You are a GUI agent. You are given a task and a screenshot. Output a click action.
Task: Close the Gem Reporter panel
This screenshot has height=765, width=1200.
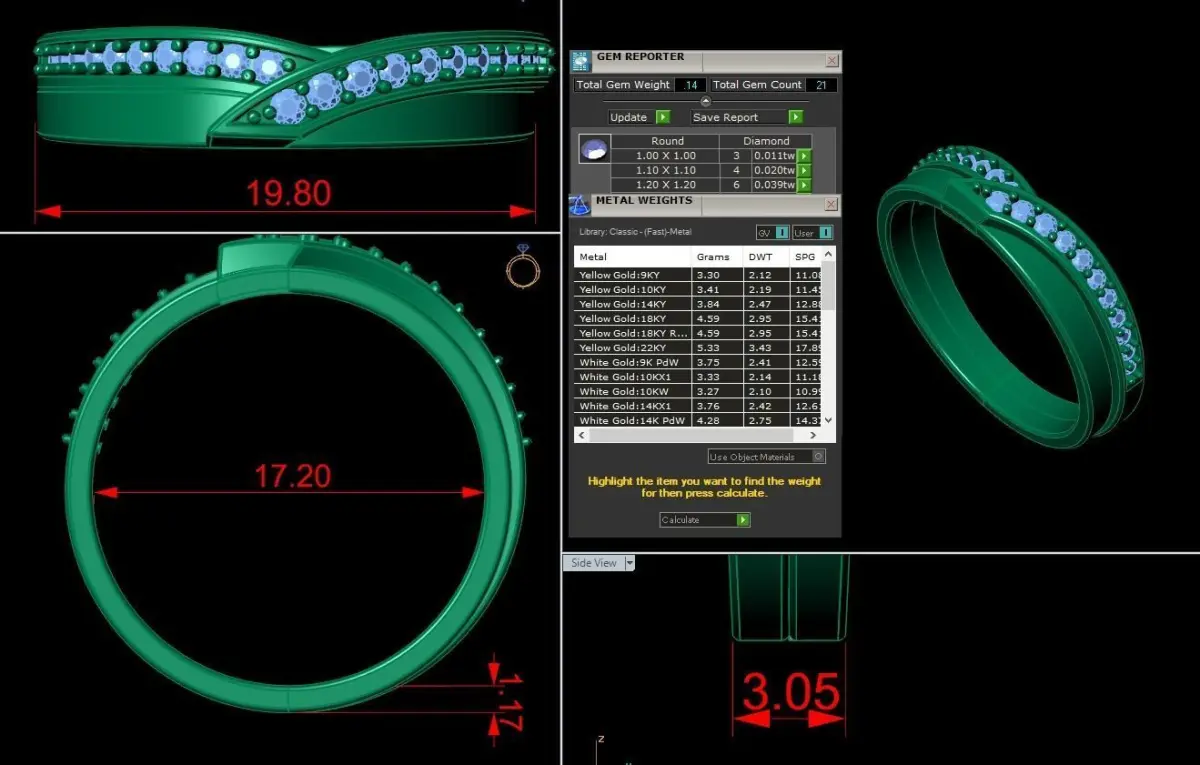tap(832, 61)
